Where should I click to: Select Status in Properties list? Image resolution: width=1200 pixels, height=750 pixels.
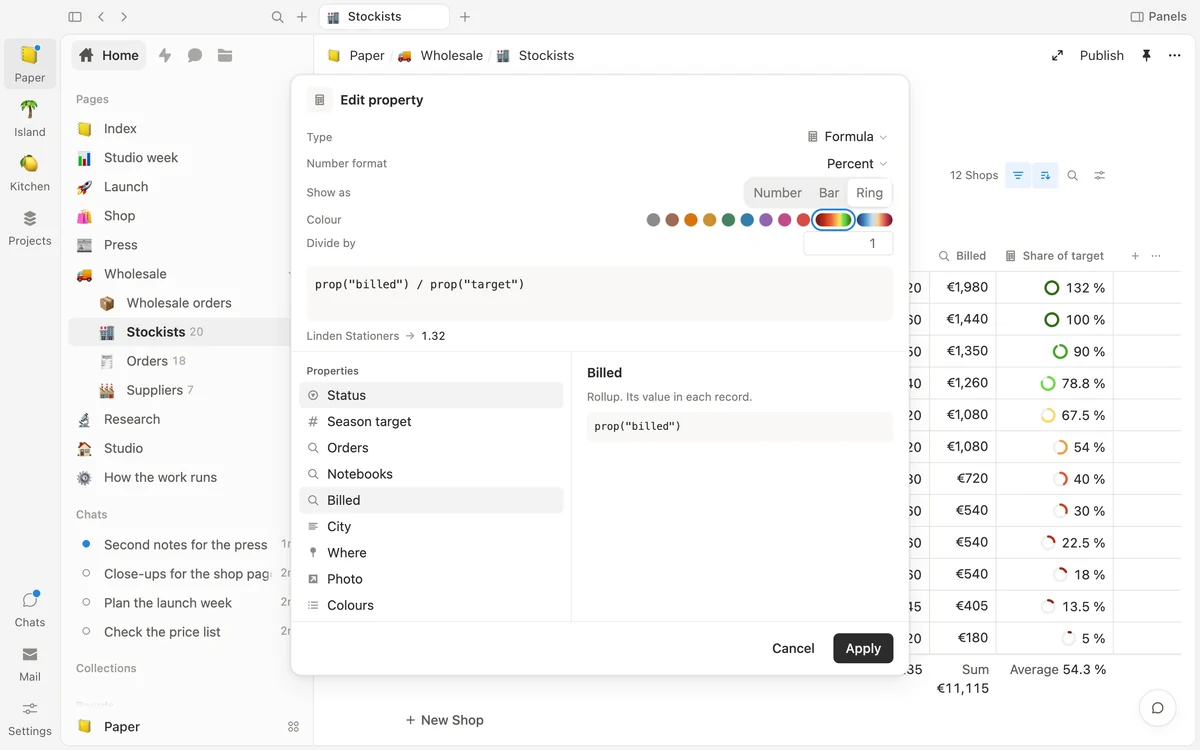[x=431, y=396]
